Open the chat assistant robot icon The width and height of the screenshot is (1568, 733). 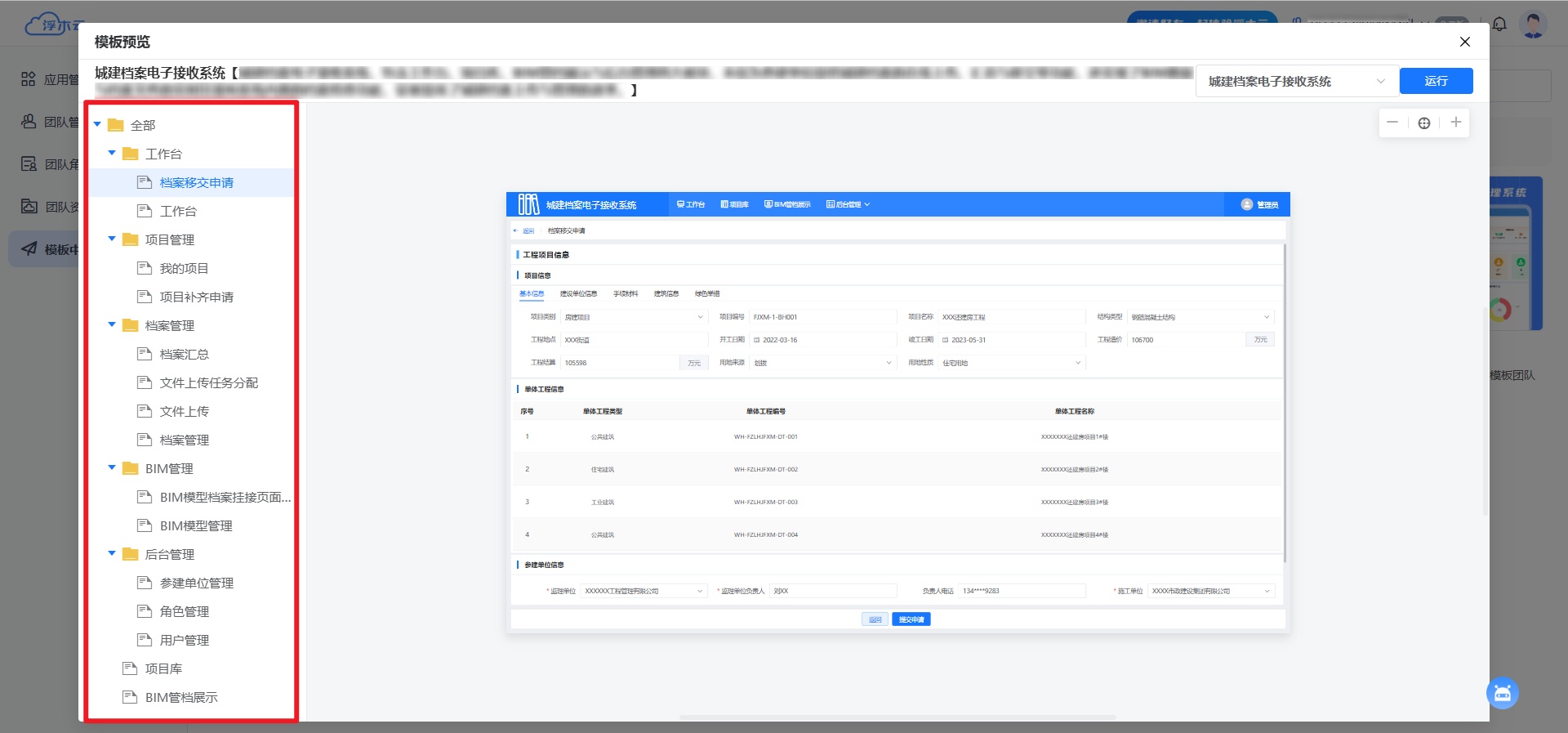[x=1502, y=694]
